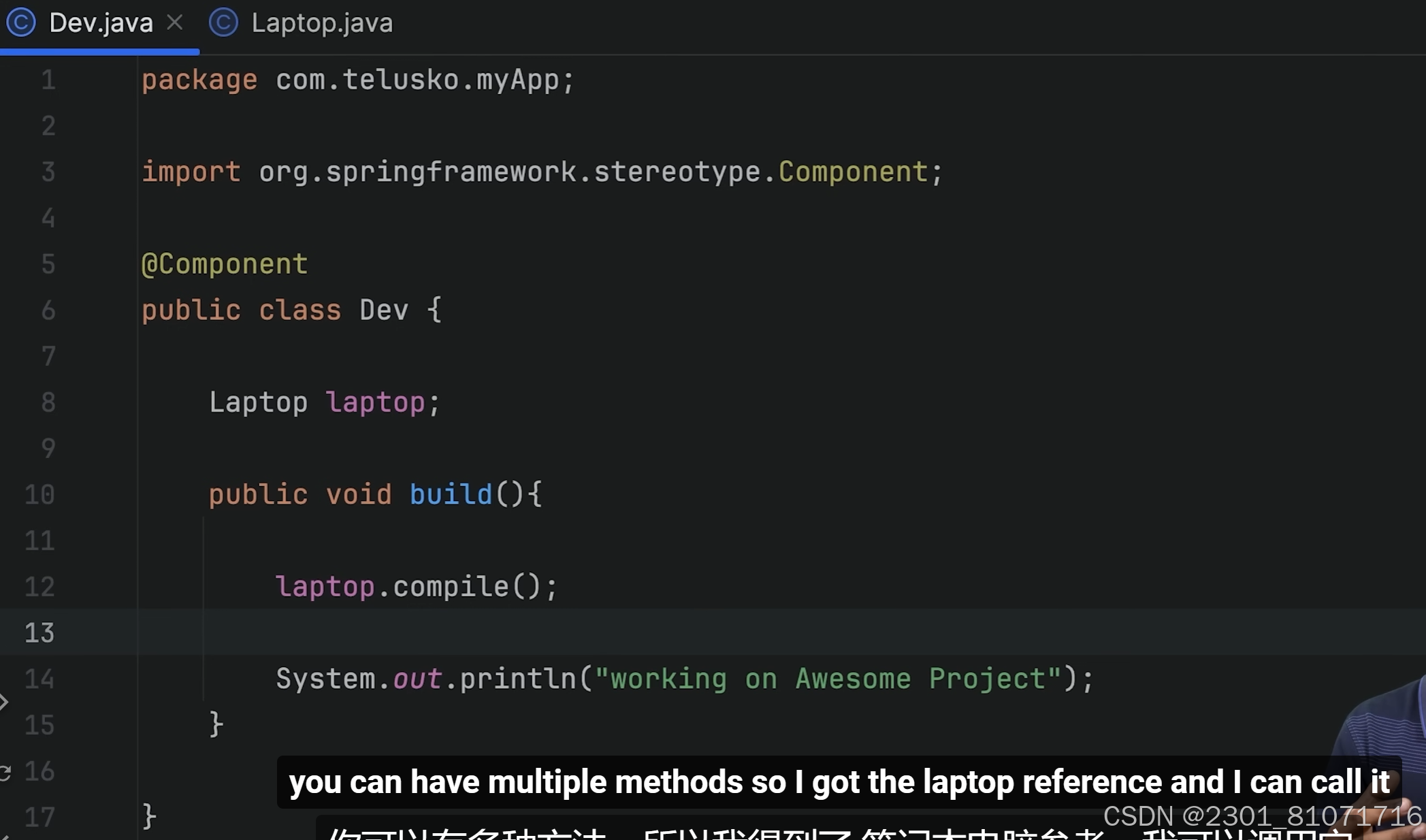Close the Dev.java editor tab

click(175, 22)
